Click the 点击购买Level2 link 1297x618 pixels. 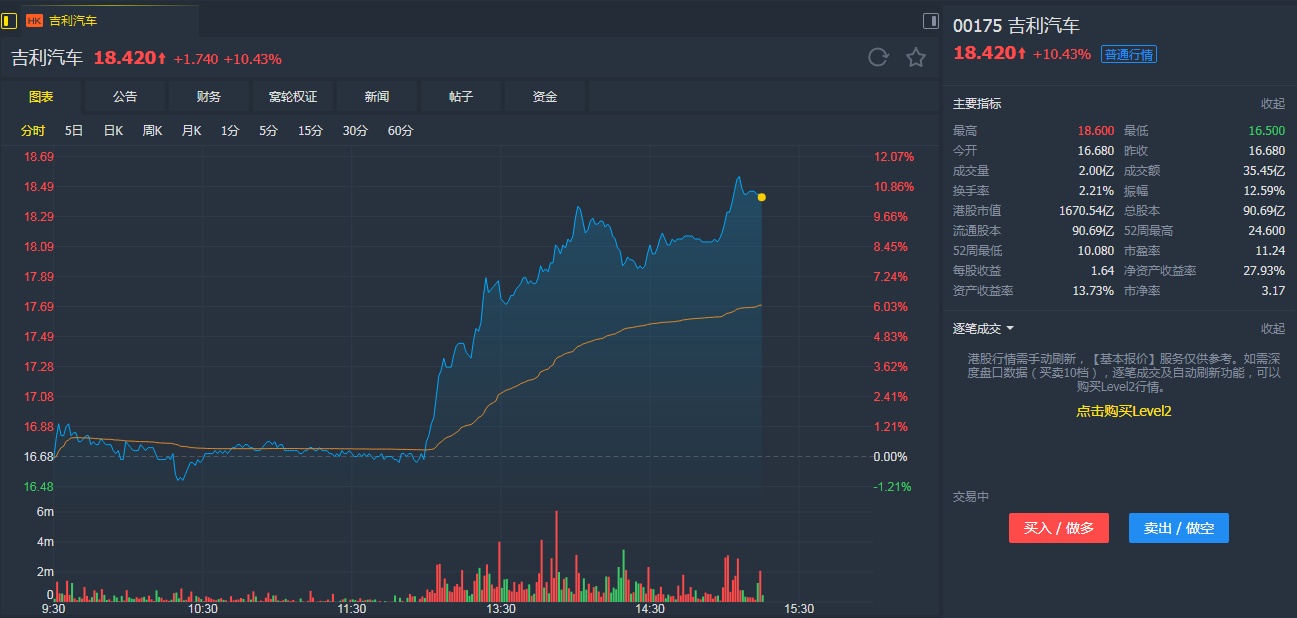[x=1123, y=411]
